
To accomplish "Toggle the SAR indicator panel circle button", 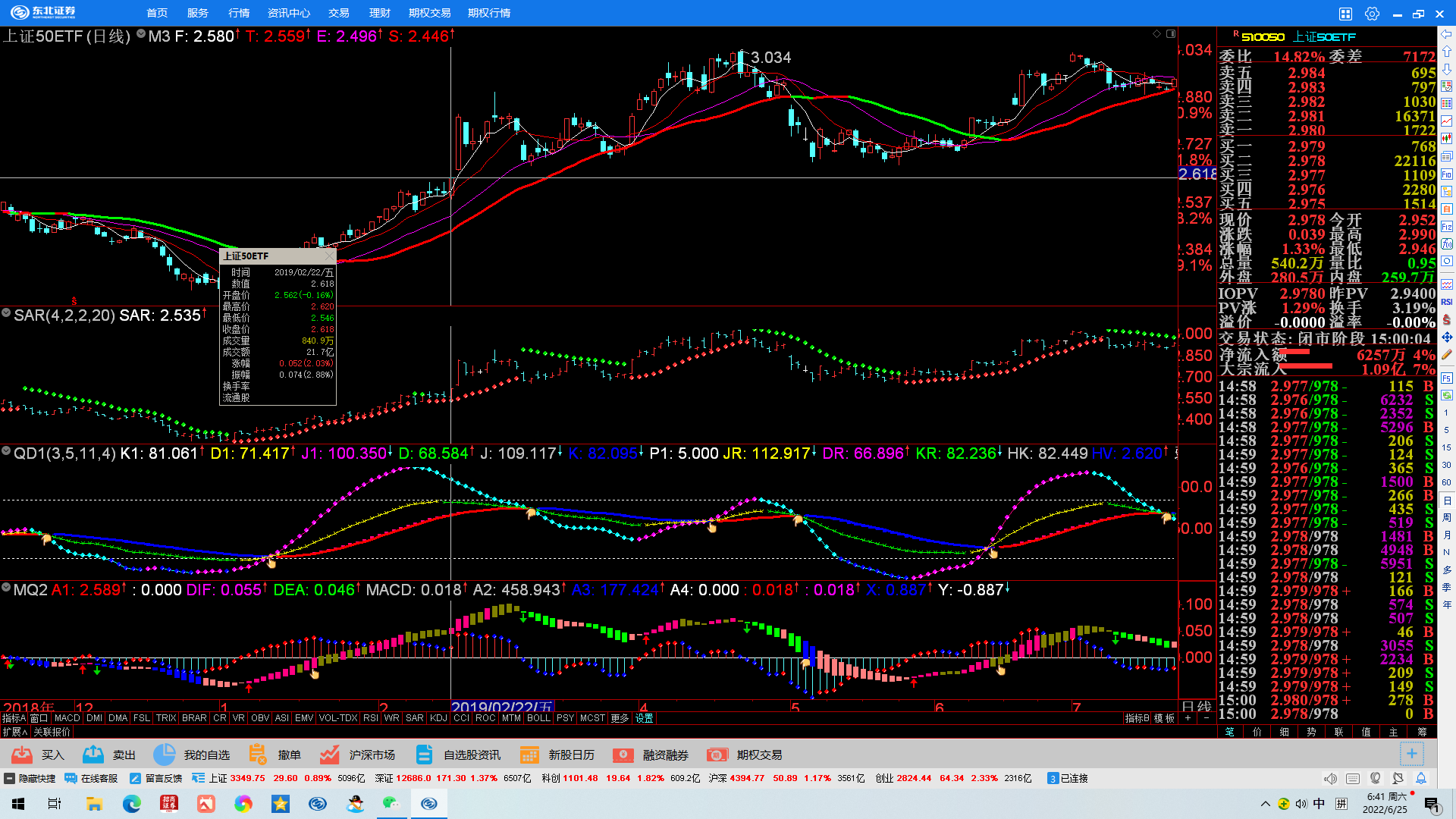I will click(x=6, y=313).
